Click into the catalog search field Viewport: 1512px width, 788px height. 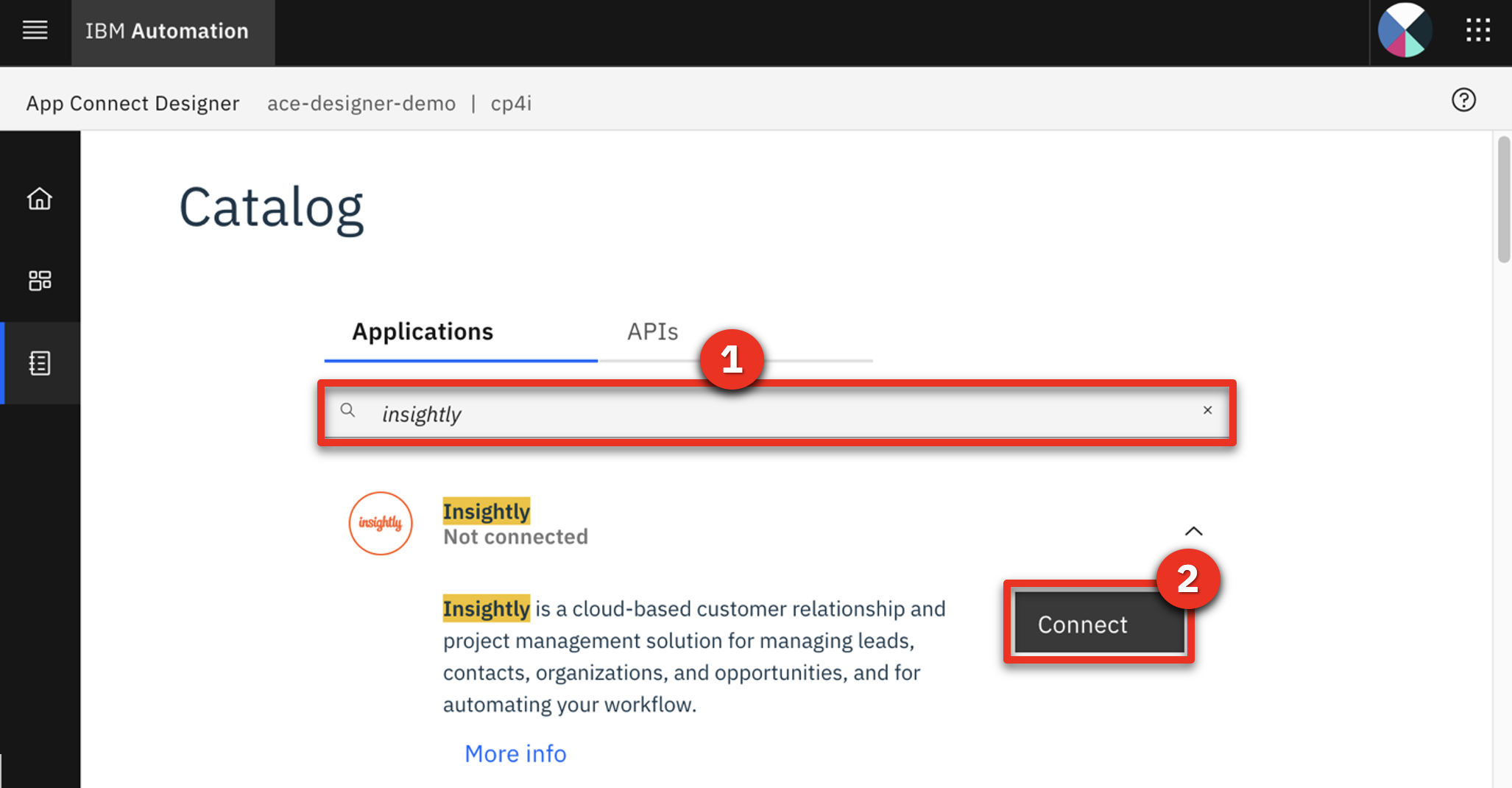tap(777, 412)
